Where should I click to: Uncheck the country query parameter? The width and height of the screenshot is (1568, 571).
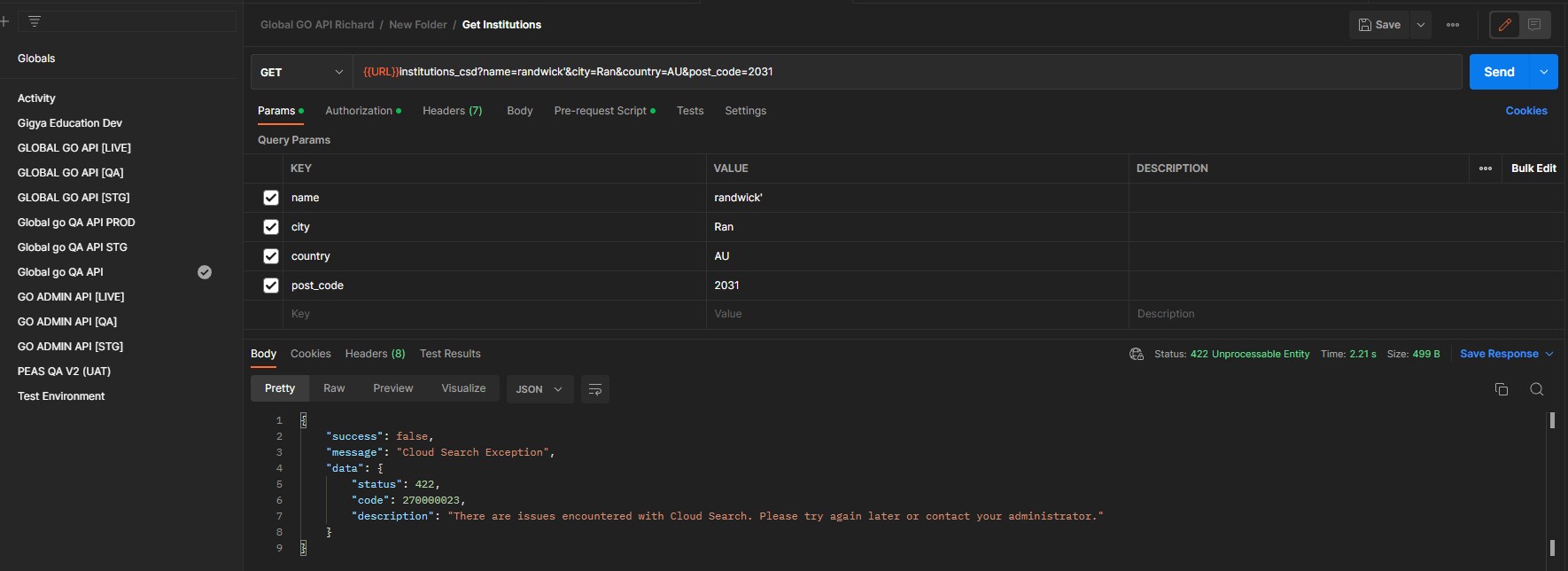(271, 256)
